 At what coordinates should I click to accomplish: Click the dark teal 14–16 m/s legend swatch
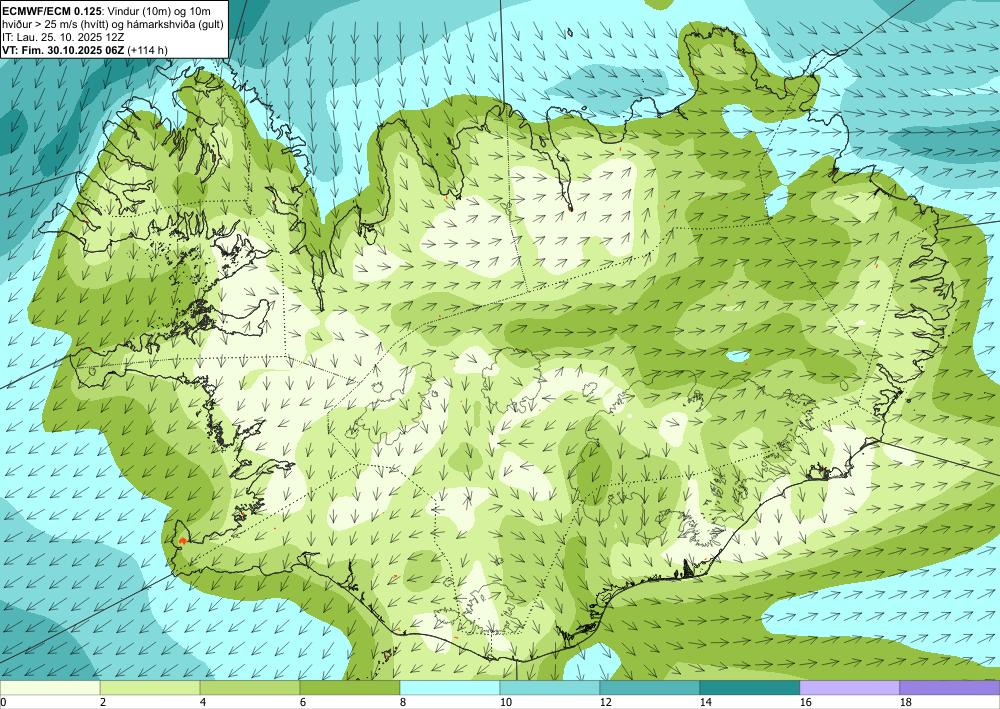[x=749, y=687]
